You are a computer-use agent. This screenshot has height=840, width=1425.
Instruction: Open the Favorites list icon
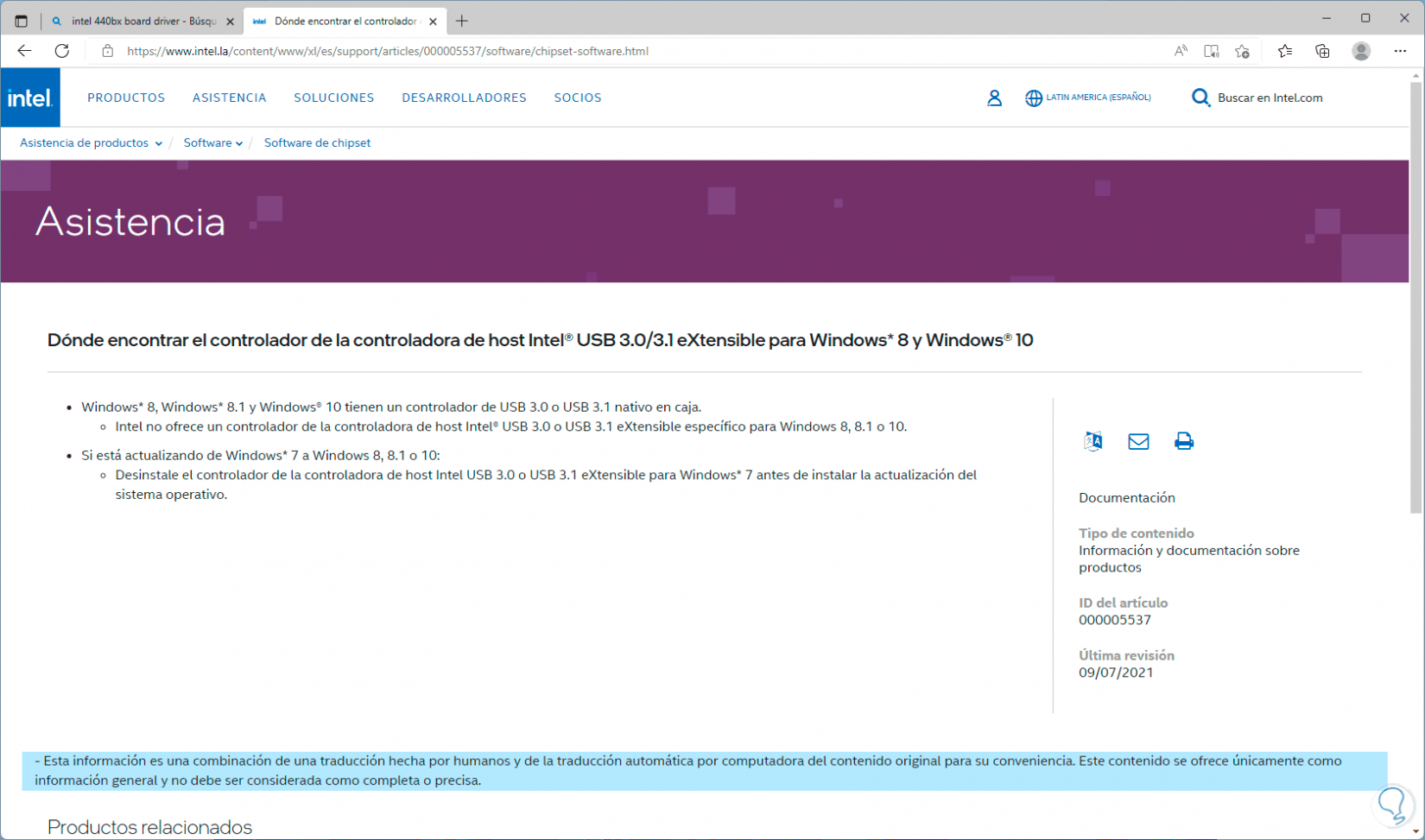pyautogui.click(x=1285, y=51)
